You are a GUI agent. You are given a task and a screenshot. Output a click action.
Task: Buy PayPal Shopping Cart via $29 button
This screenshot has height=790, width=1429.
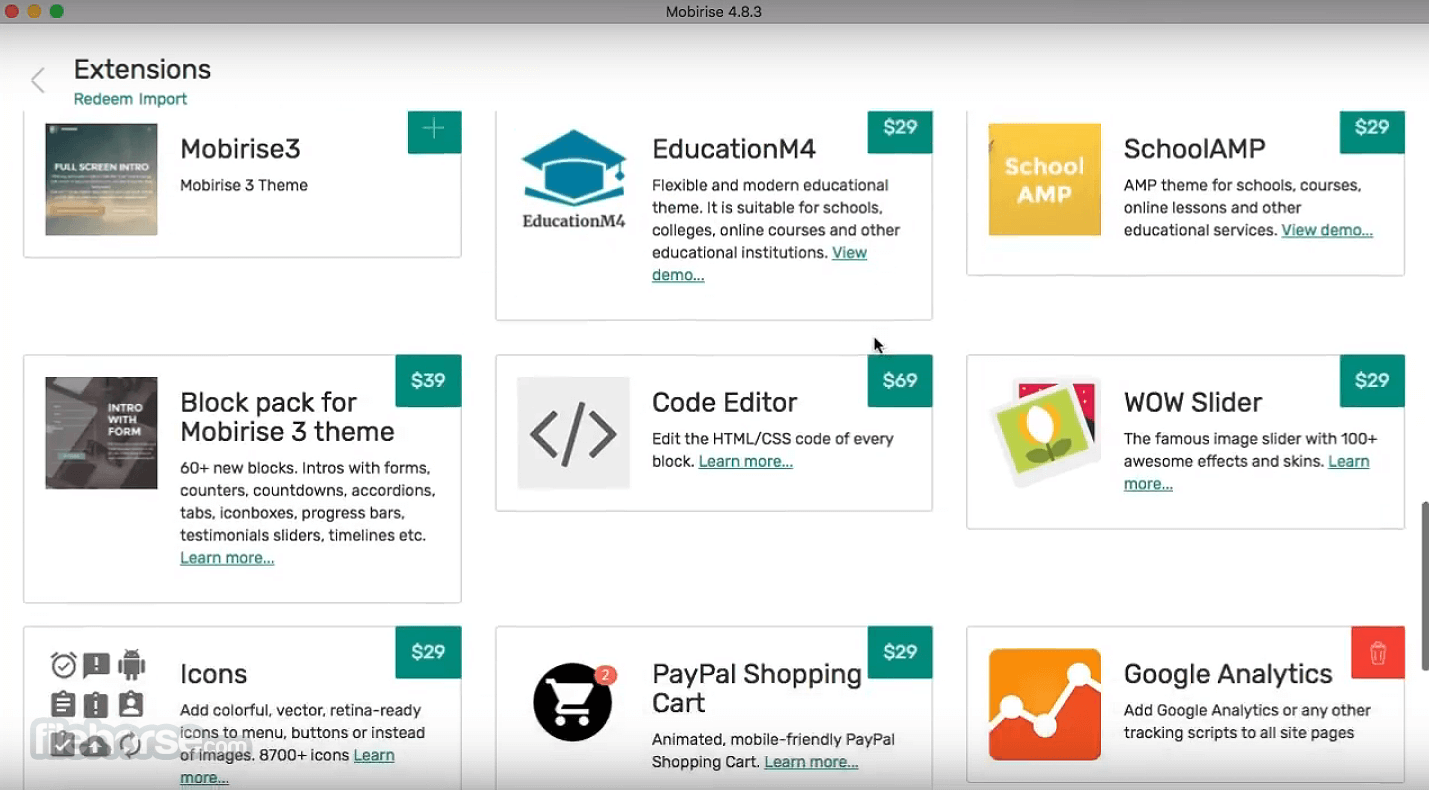pyautogui.click(x=900, y=652)
